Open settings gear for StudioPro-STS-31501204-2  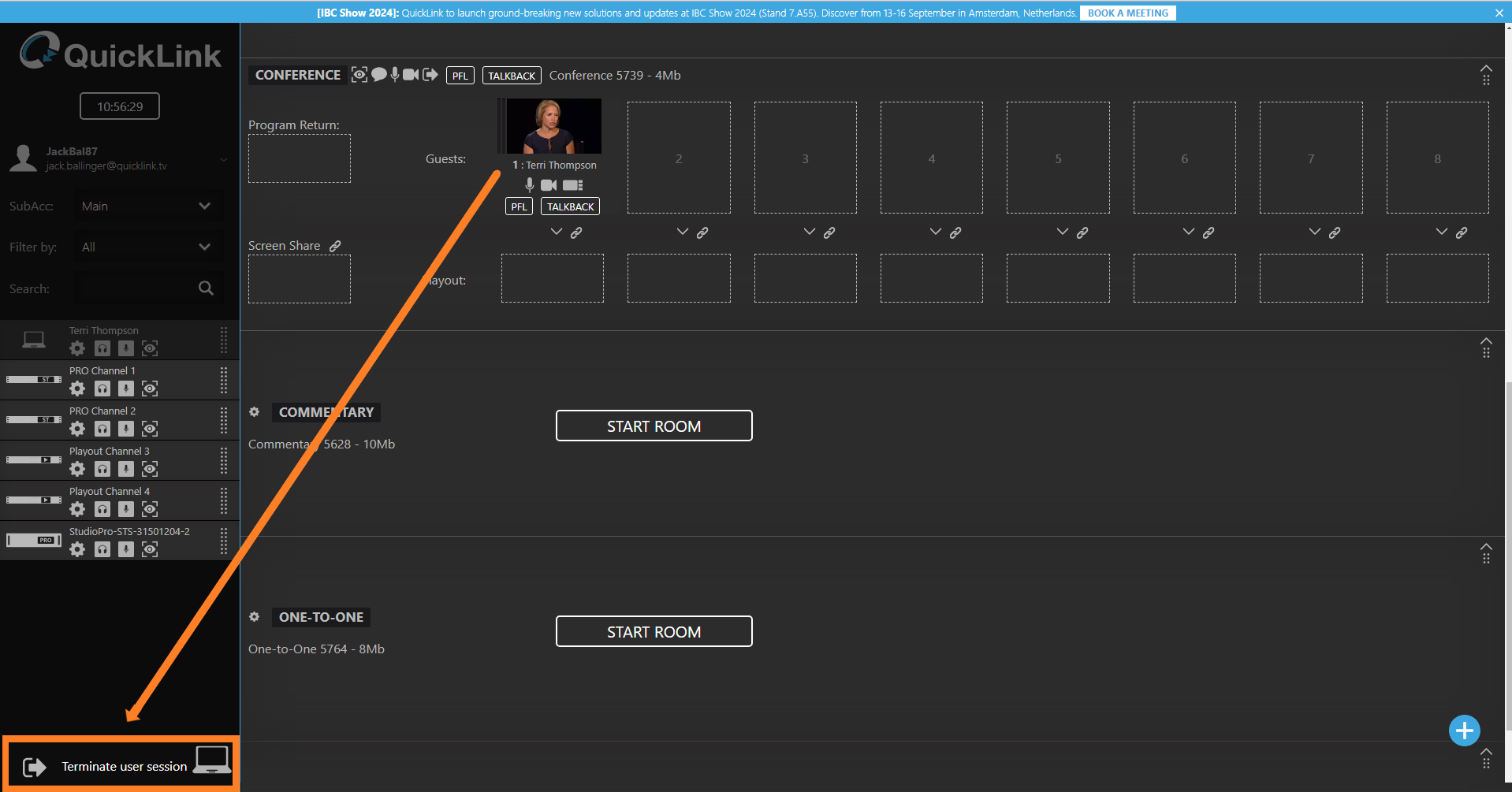pyautogui.click(x=77, y=549)
